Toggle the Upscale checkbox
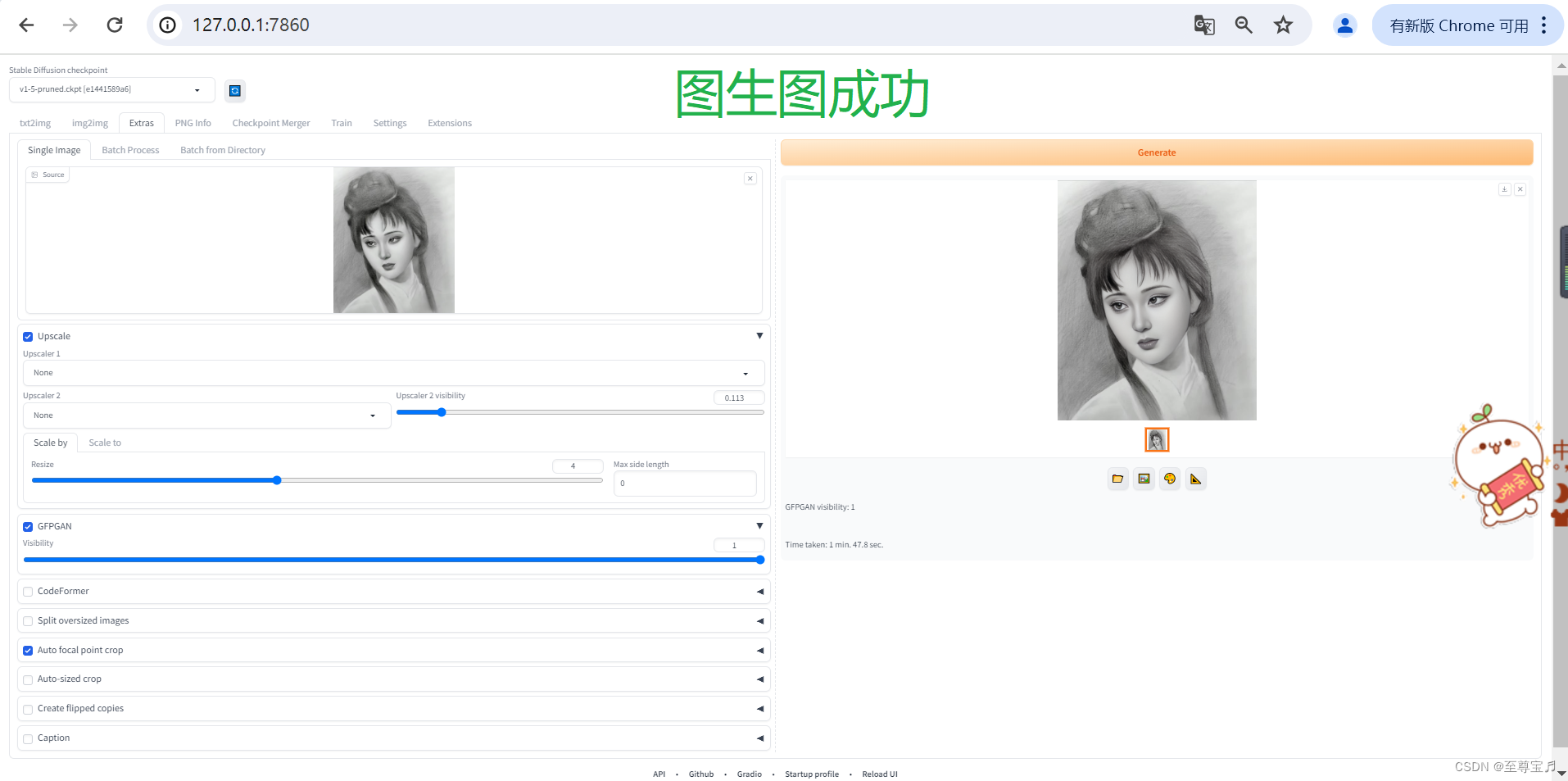The height and width of the screenshot is (781, 1568). [28, 337]
